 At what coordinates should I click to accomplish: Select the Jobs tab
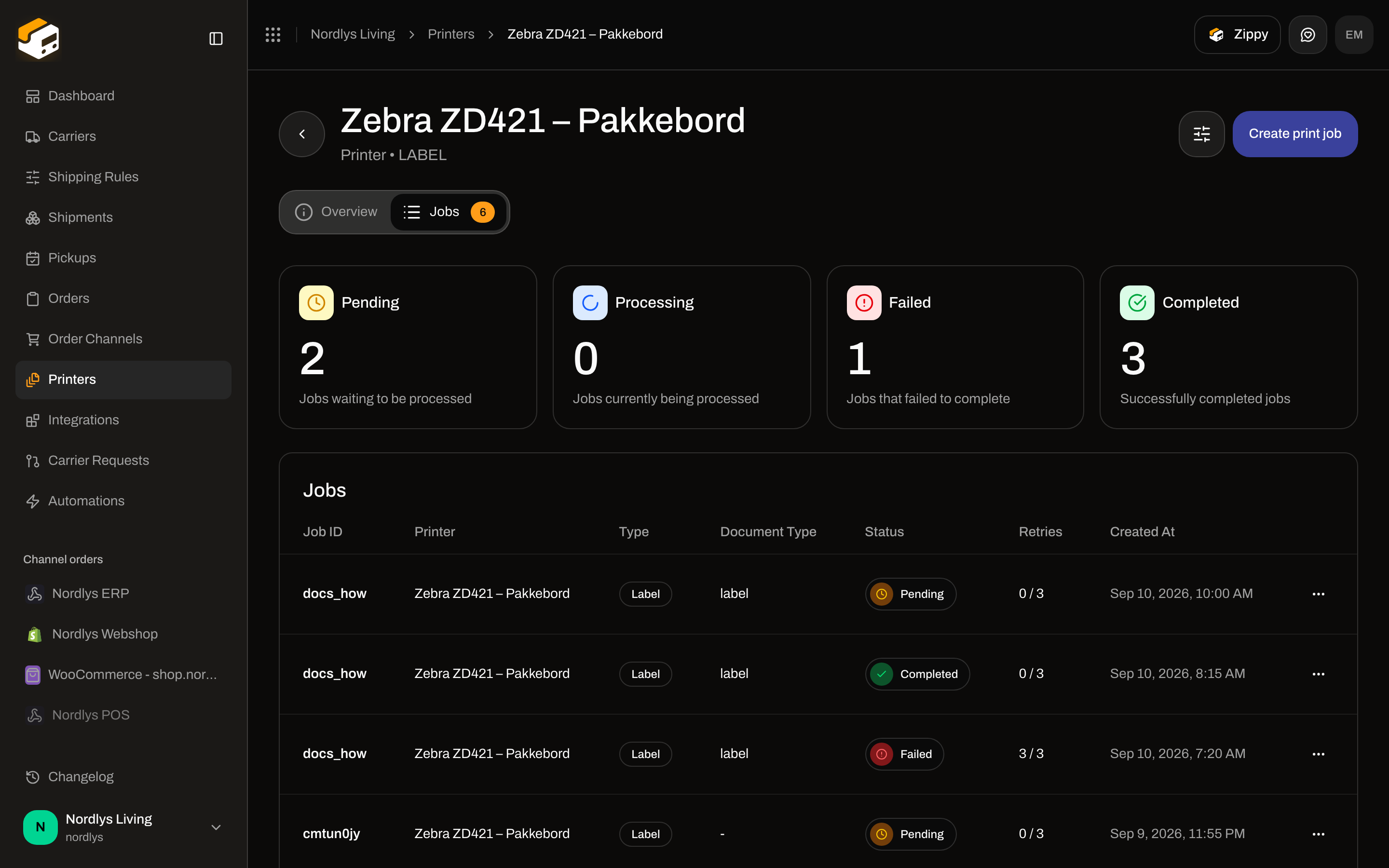(x=448, y=212)
